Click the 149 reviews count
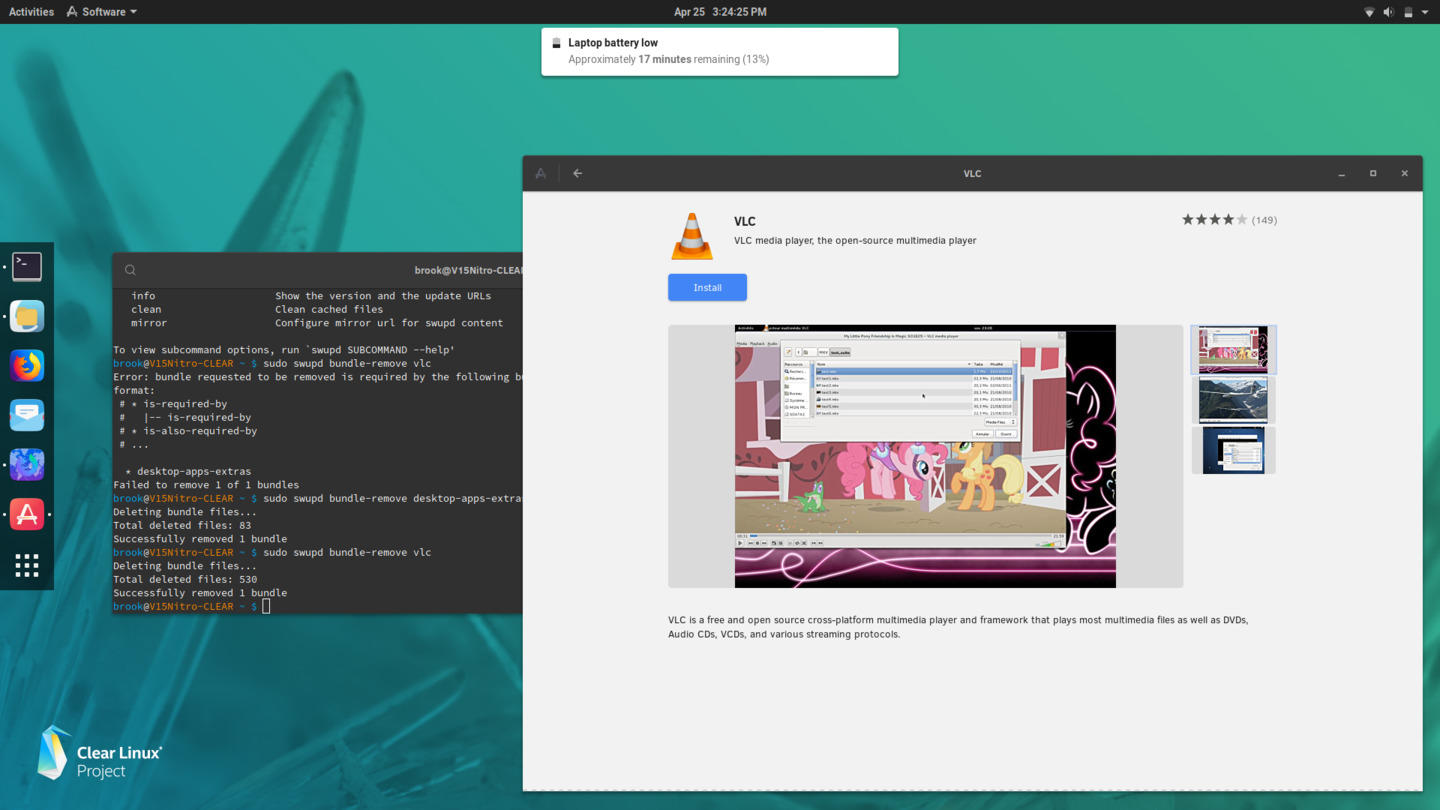This screenshot has width=1440, height=810. pyautogui.click(x=1264, y=220)
